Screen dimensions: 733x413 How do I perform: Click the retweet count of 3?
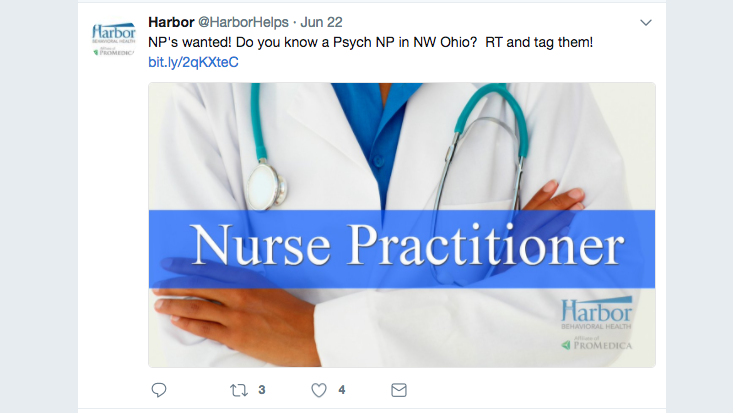262,390
